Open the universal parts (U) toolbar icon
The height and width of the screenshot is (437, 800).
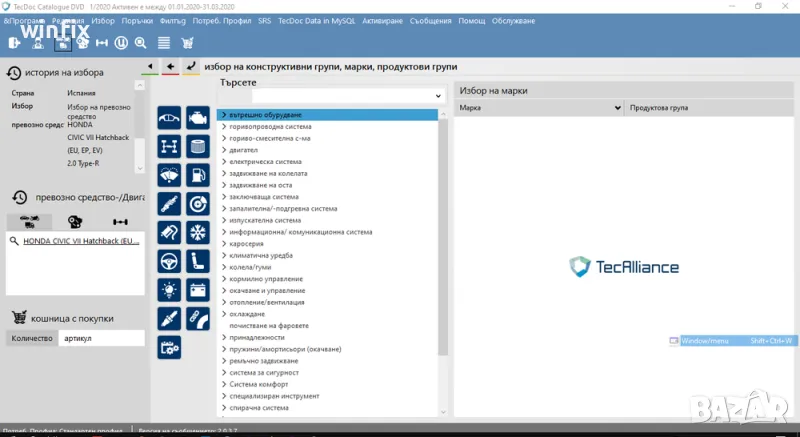(121, 43)
